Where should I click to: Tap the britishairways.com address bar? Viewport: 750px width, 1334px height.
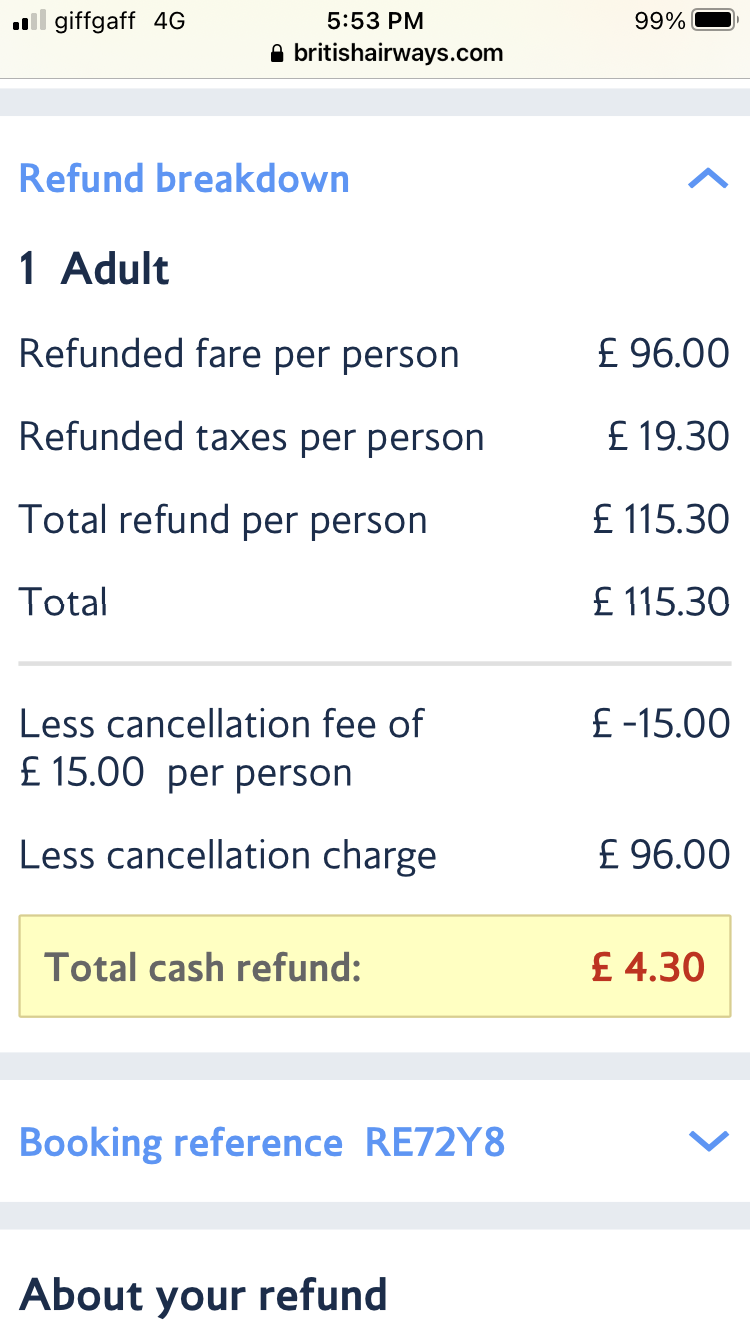pos(386,53)
